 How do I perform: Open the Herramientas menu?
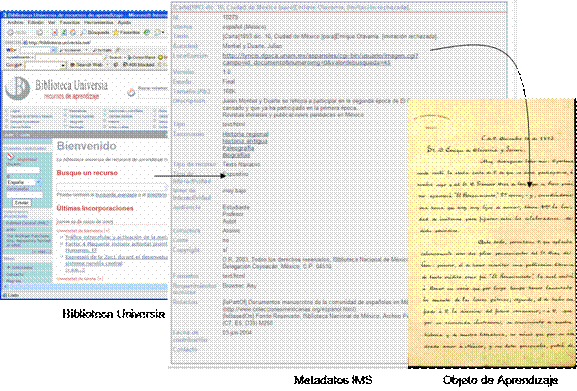[x=98, y=22]
